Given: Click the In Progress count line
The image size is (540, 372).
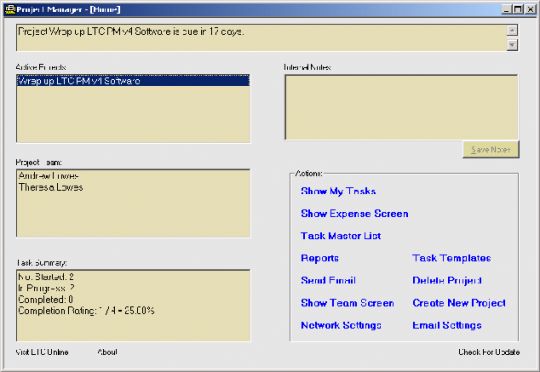Looking at the screenshot, I should (x=46, y=288).
